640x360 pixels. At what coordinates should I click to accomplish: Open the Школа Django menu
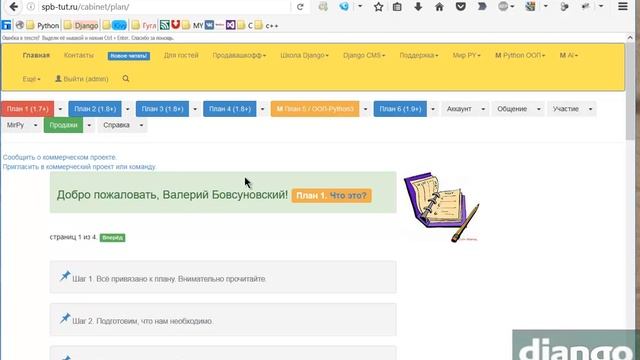pyautogui.click(x=304, y=55)
